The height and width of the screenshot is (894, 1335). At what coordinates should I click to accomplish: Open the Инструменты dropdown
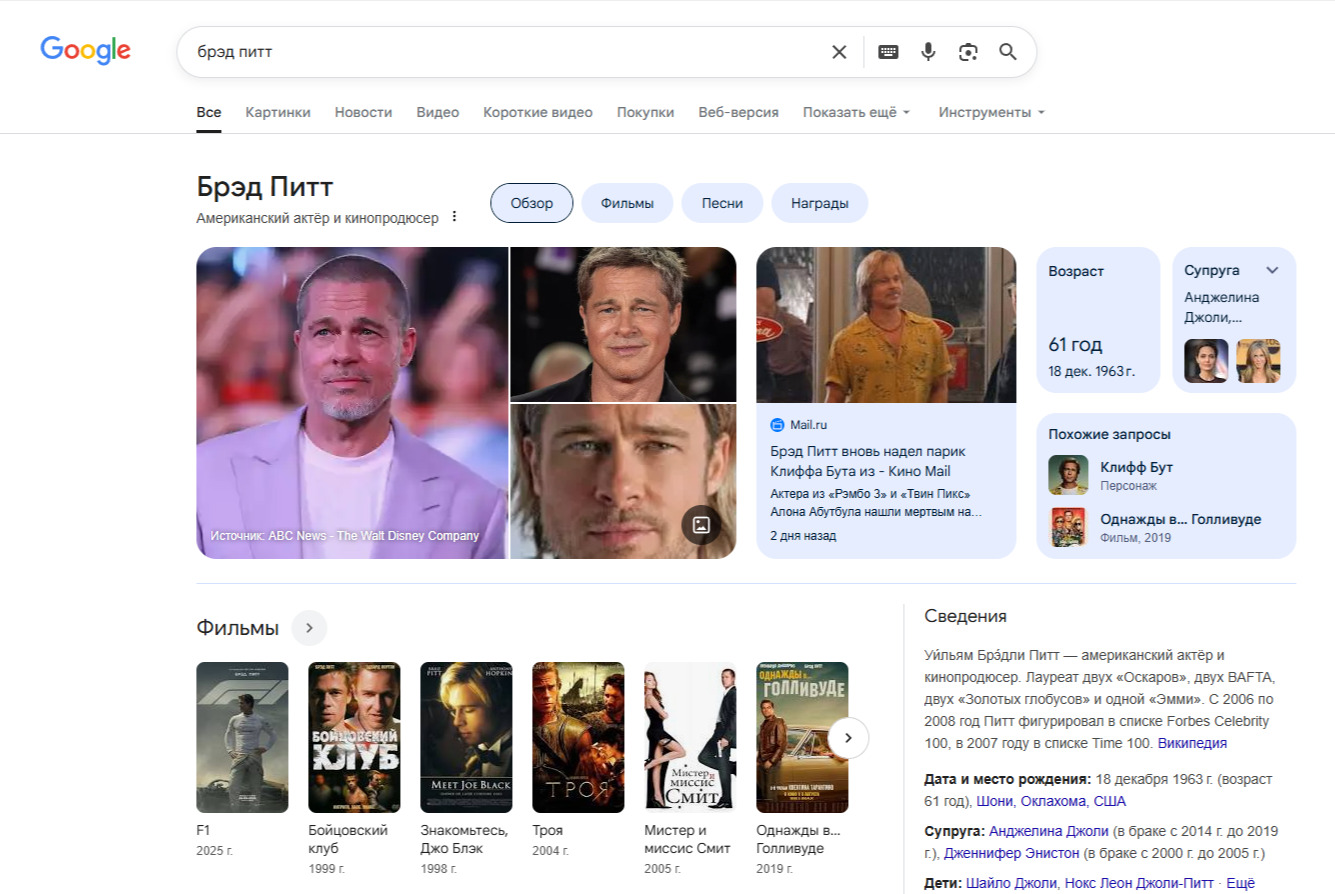click(991, 112)
